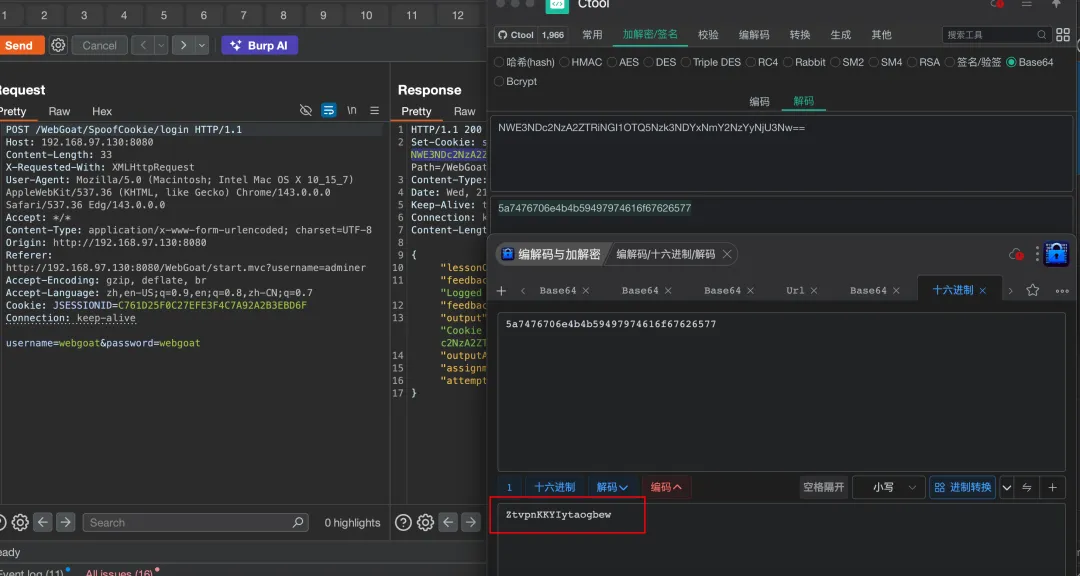Go to next request with forward arrow
The height and width of the screenshot is (576, 1080).
pyautogui.click(x=183, y=45)
